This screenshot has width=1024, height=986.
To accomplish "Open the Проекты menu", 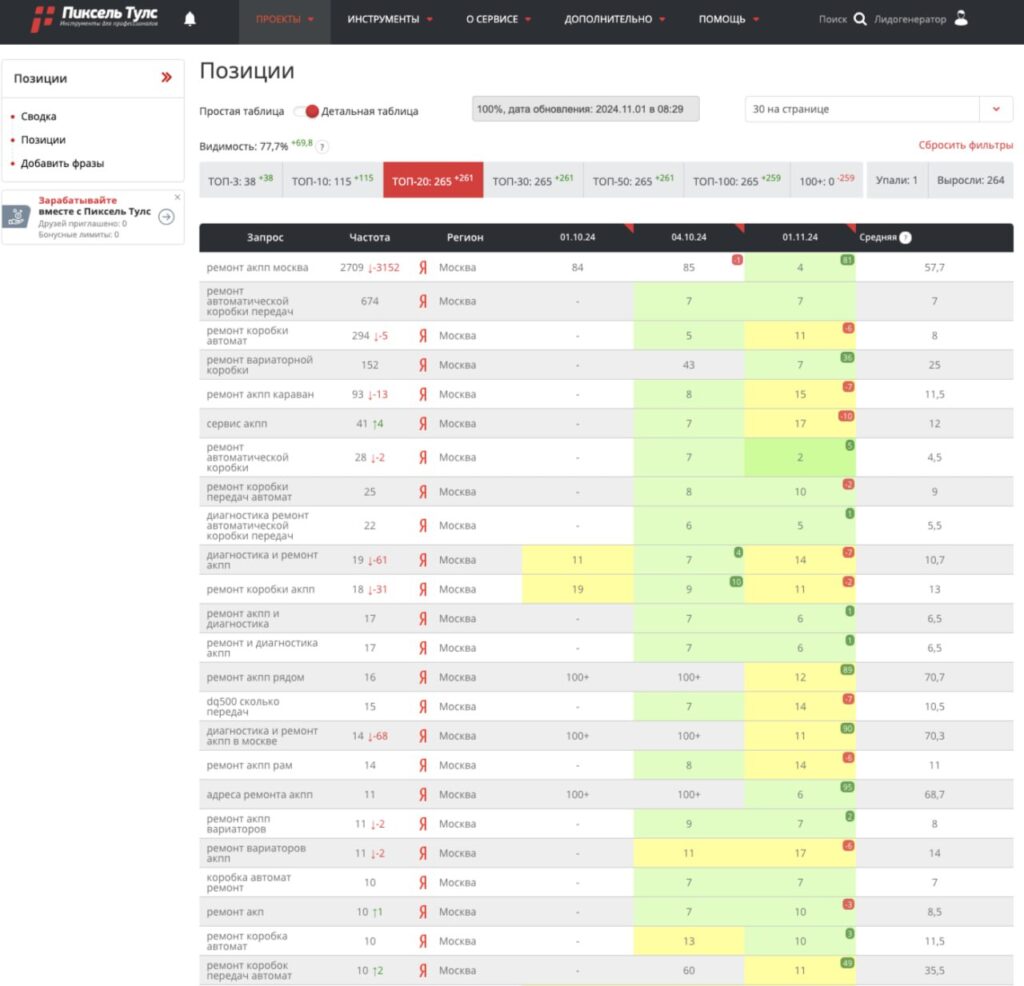I will tap(284, 19).
